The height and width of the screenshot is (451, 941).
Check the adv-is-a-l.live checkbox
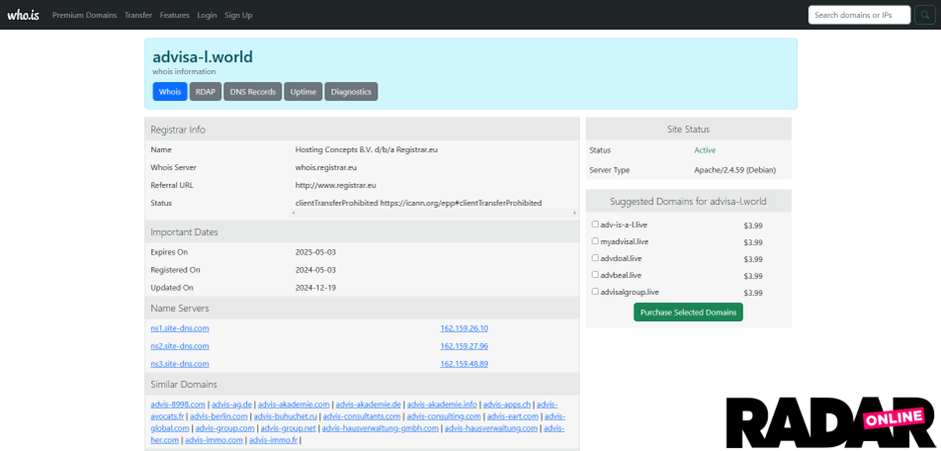tap(595, 224)
